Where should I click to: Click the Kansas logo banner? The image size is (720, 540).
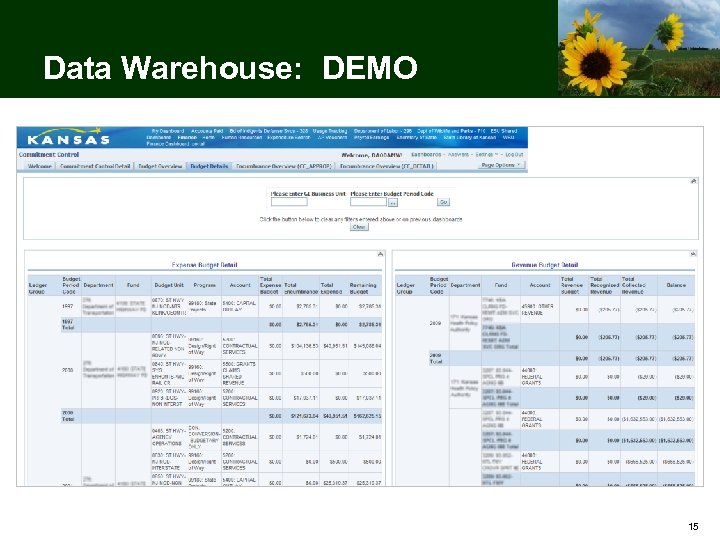(x=69, y=138)
